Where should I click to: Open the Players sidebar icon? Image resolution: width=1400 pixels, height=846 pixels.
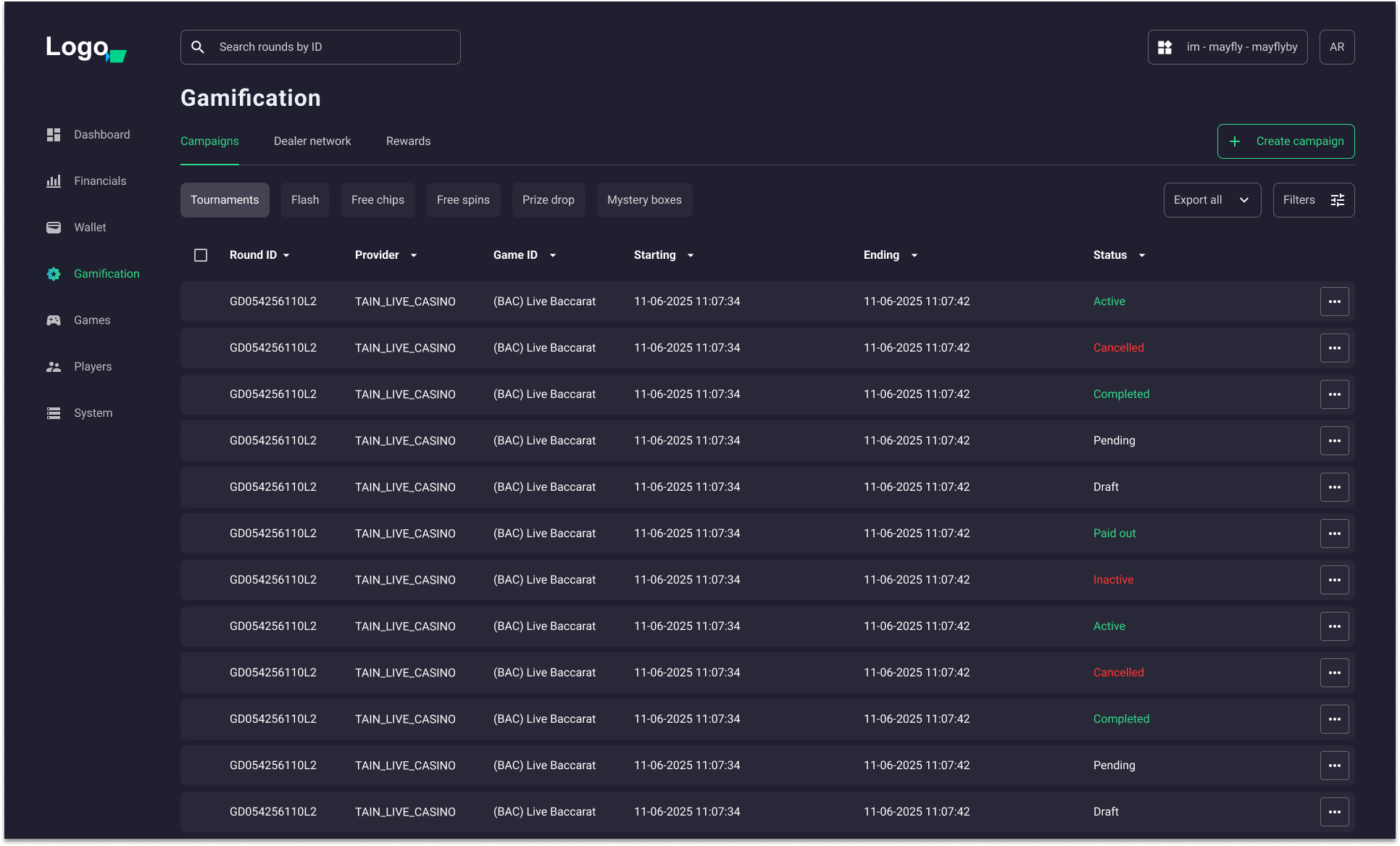(53, 366)
